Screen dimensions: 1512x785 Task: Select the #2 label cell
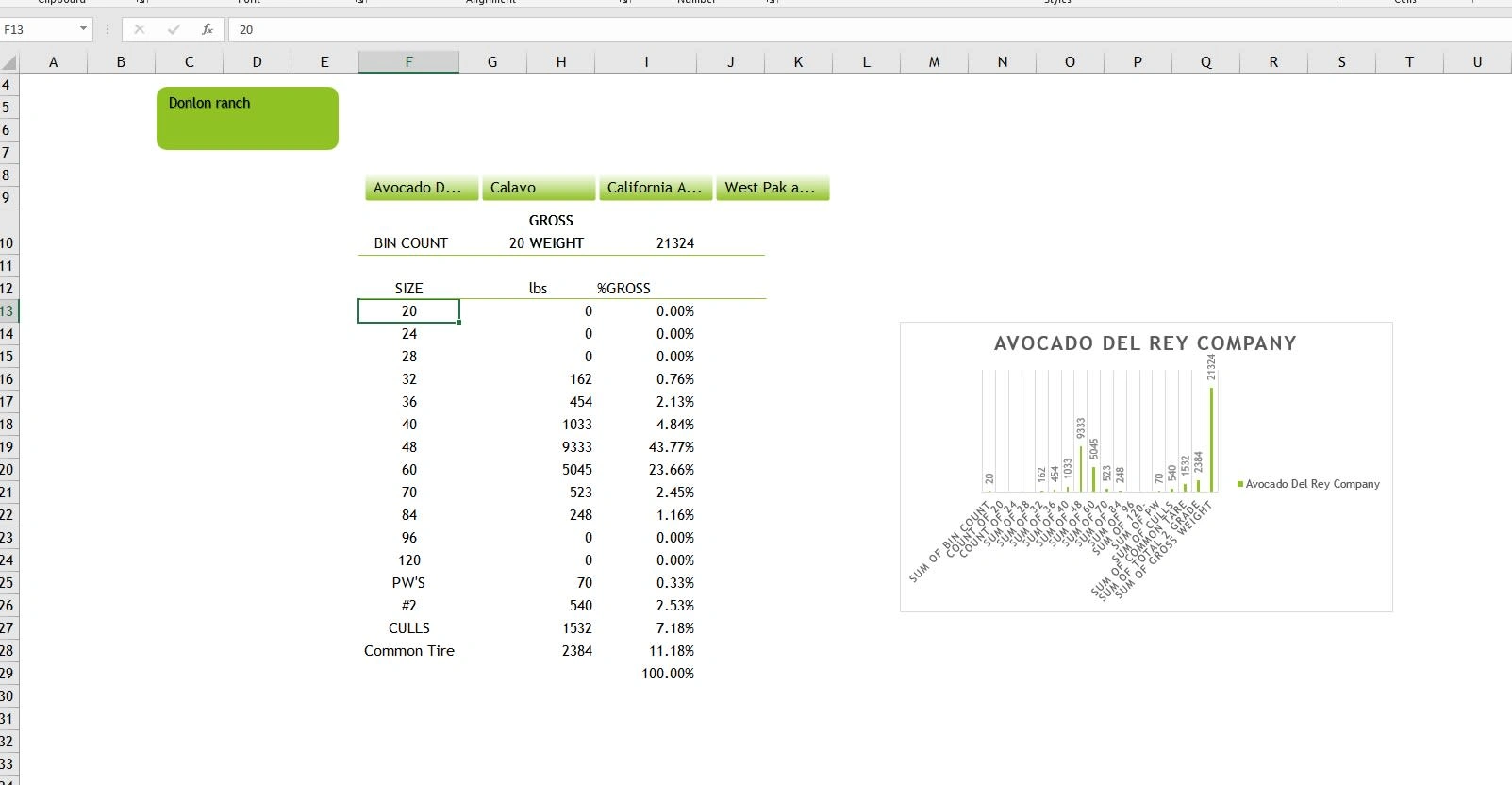click(409, 606)
